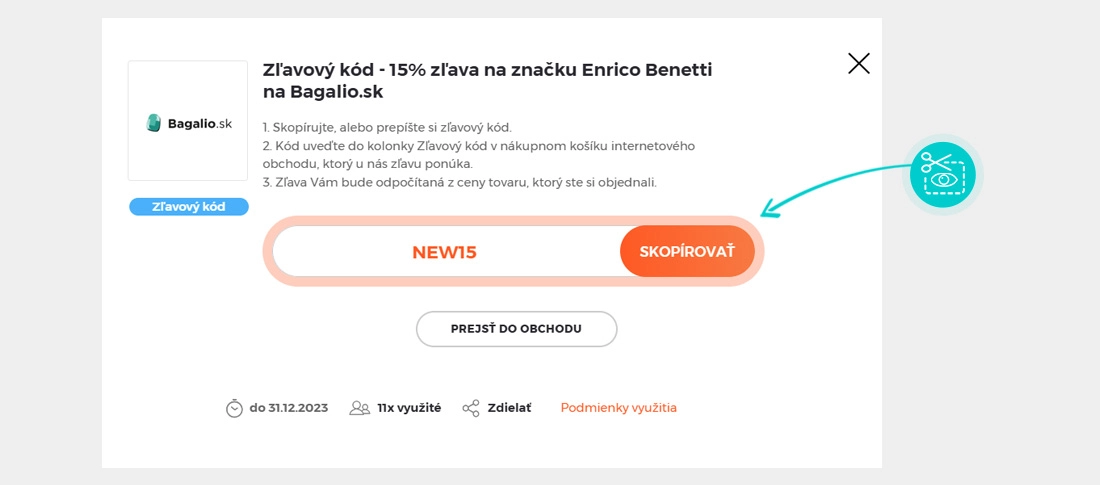This screenshot has height=485, width=1100.
Task: Click the teal scissors coupon icon
Action: (x=943, y=175)
